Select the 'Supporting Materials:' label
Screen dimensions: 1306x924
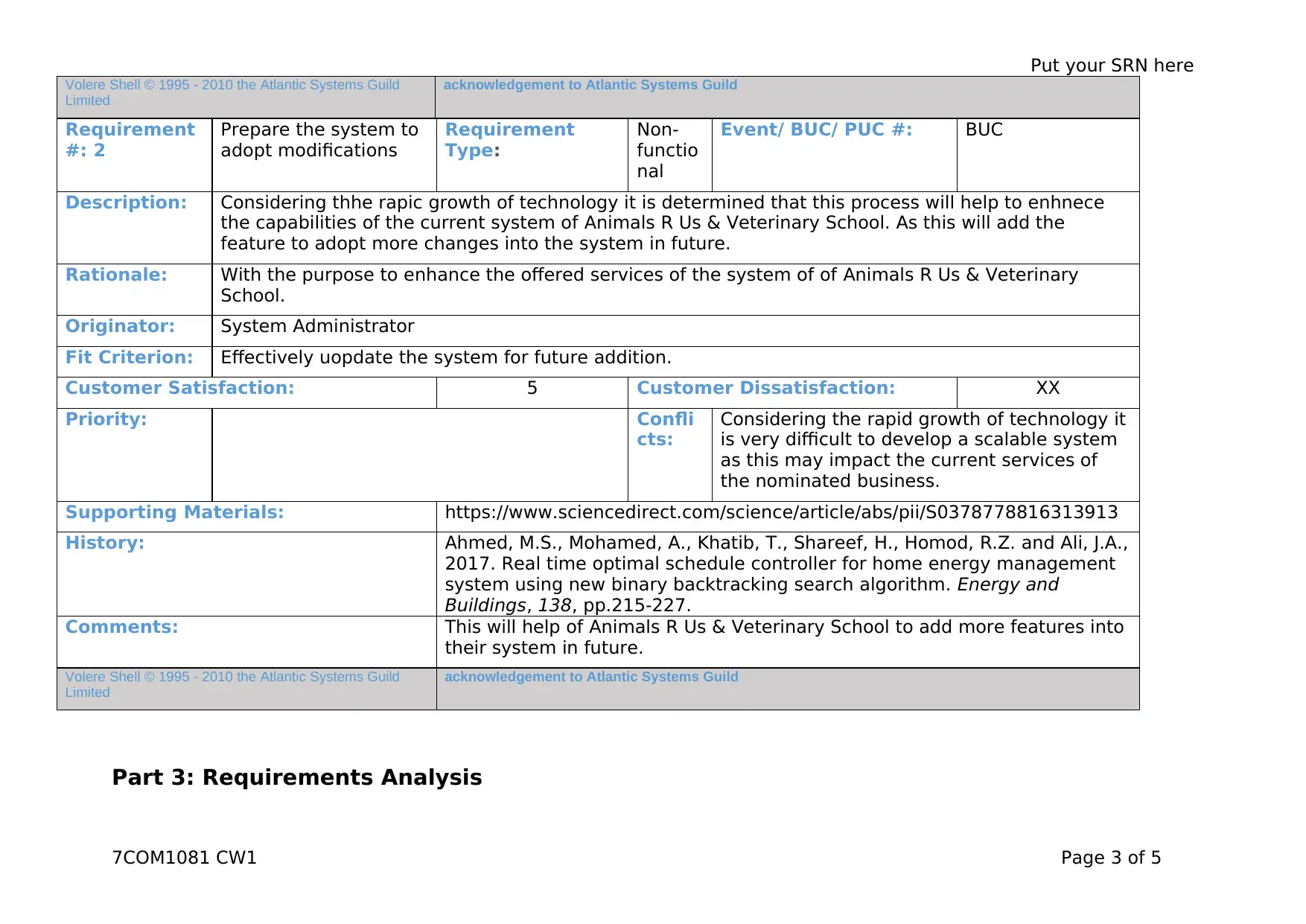coord(174,512)
